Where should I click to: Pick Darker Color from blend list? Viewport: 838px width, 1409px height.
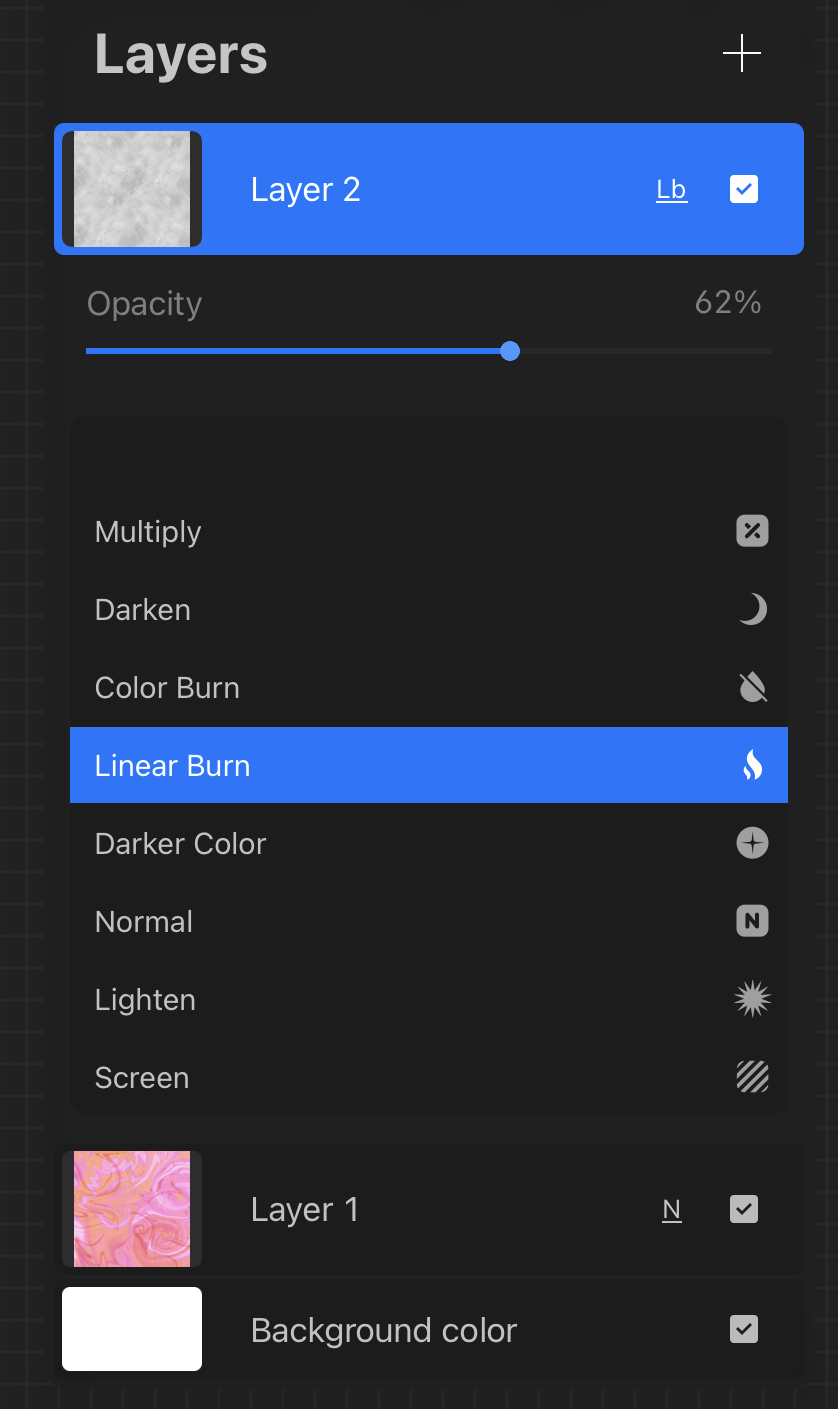pyautogui.click(x=180, y=844)
